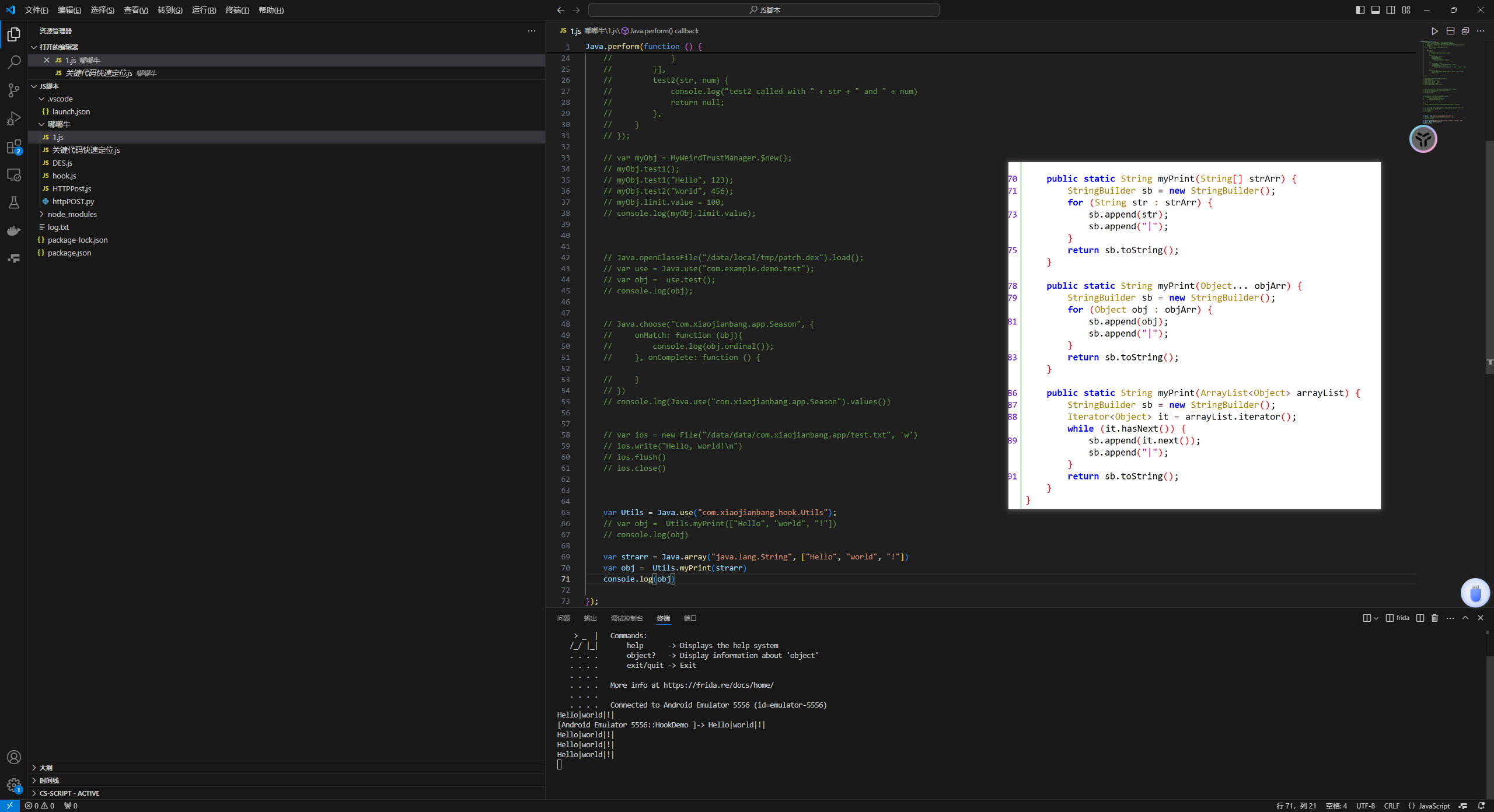Open the Docker view in activity bar

coord(14,231)
